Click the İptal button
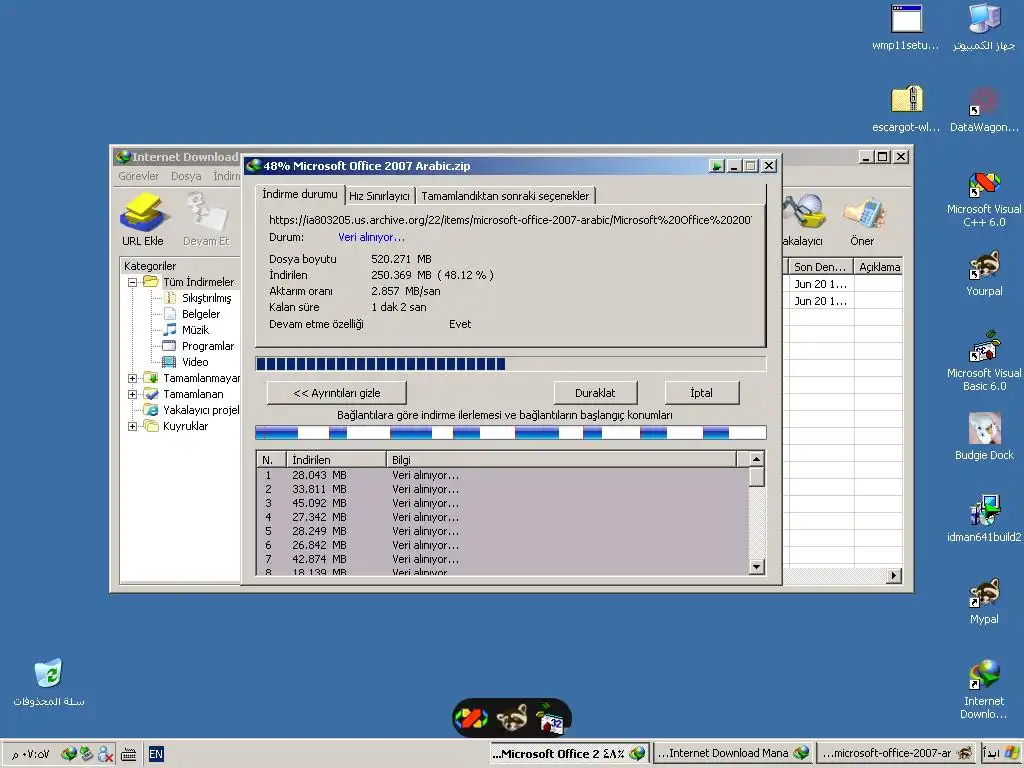The image size is (1024, 768). click(701, 393)
